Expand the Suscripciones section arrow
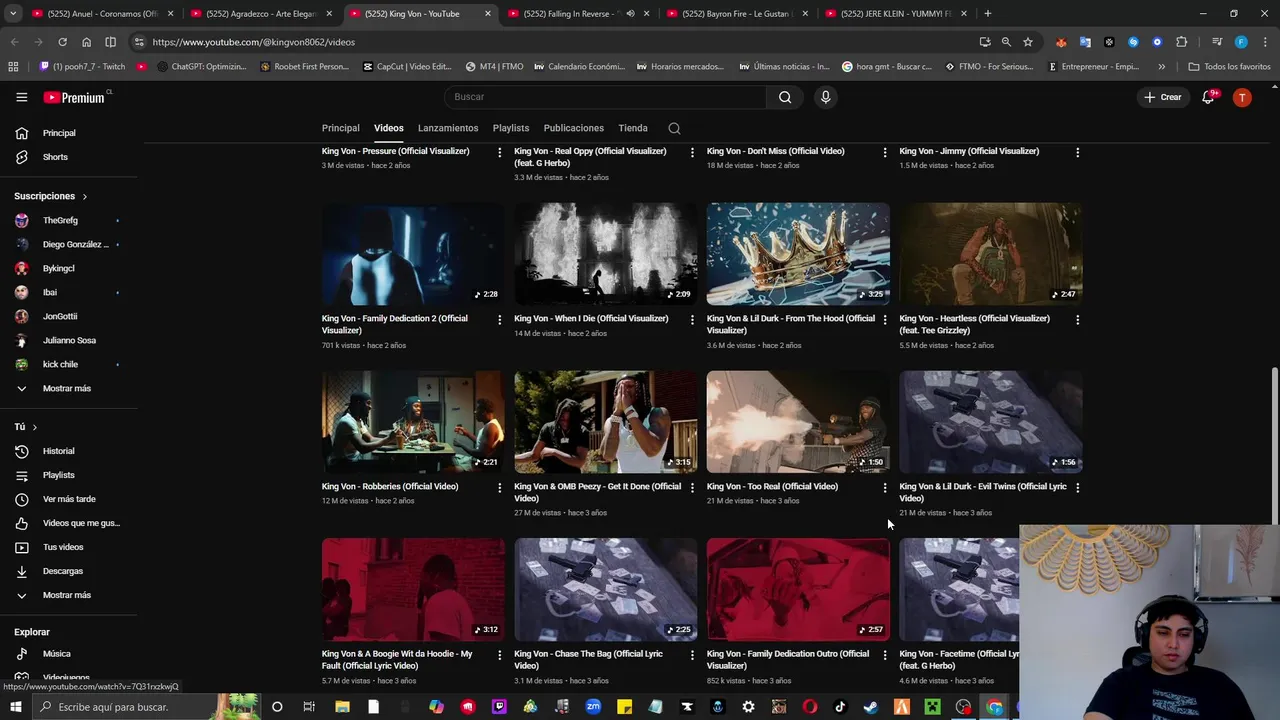The width and height of the screenshot is (1280, 720). 84,197
